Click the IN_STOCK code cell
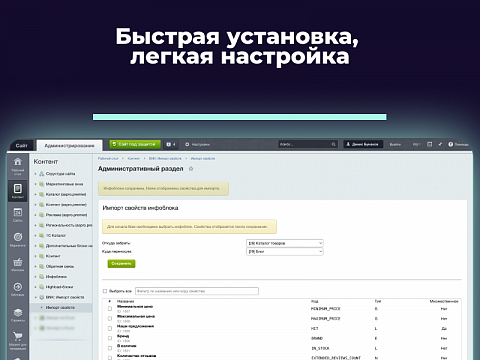 click(320, 348)
